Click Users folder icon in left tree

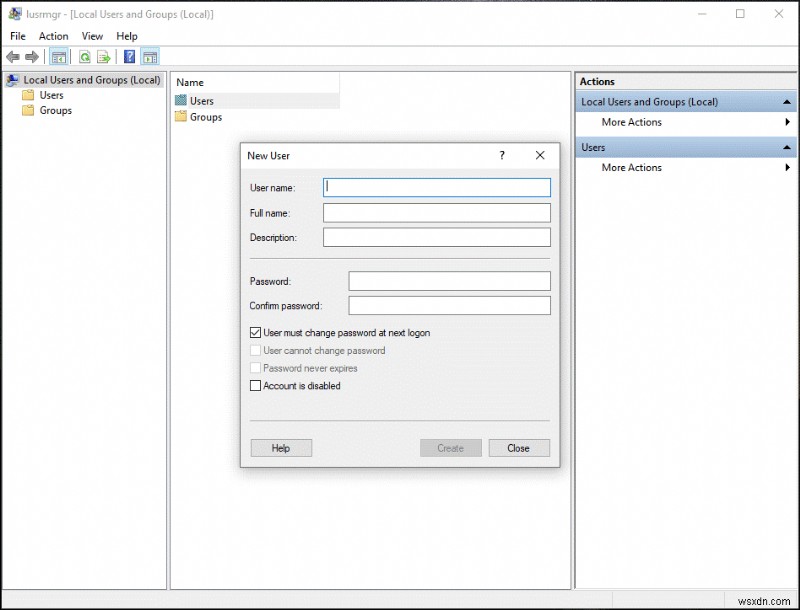point(28,95)
